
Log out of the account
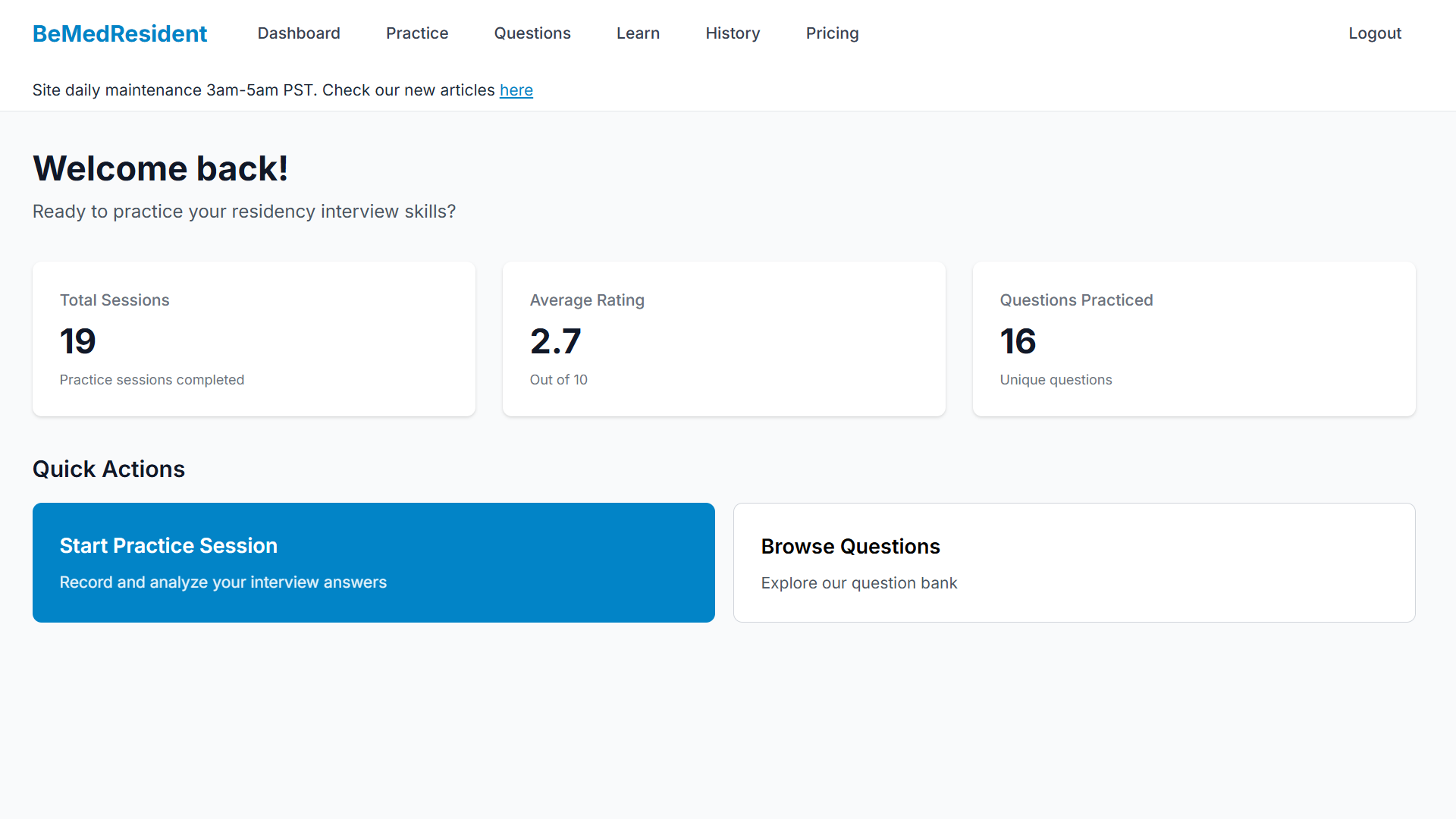click(1375, 33)
